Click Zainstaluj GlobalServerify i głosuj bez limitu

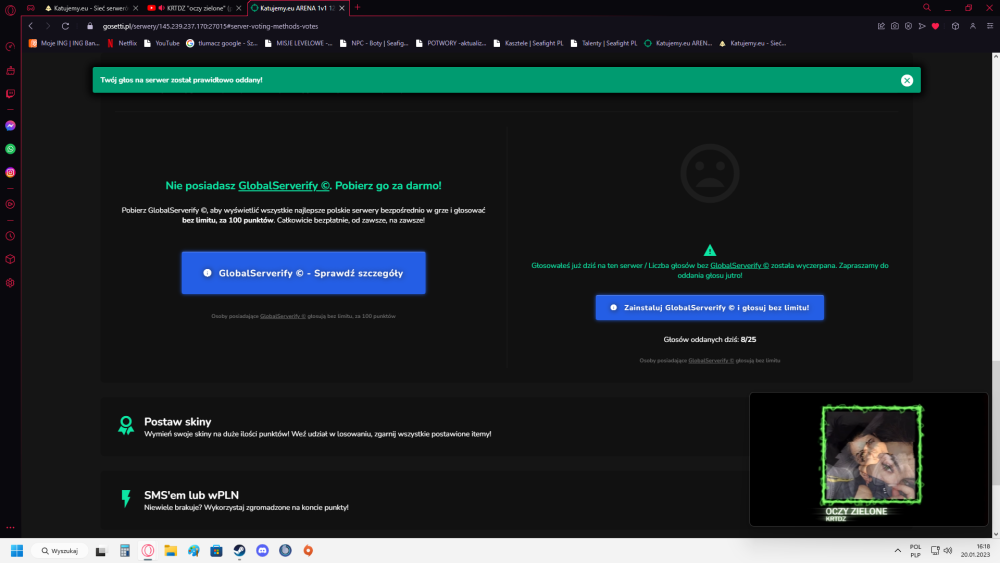tap(709, 307)
